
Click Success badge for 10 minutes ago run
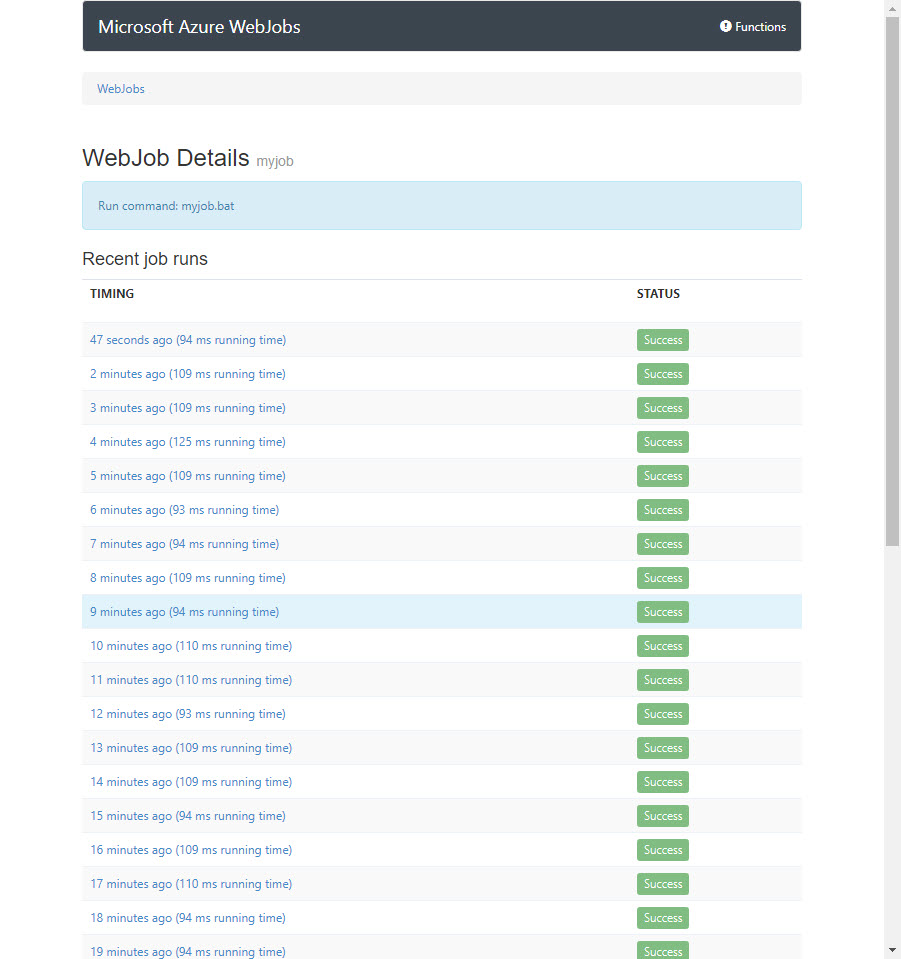[x=662, y=646]
